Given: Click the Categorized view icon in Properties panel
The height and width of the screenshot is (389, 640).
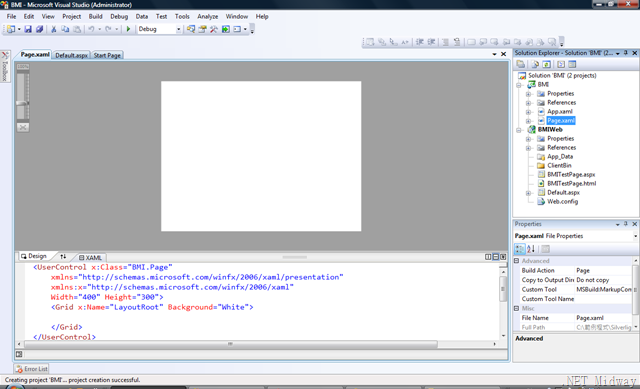Looking at the screenshot, I should click(x=520, y=249).
